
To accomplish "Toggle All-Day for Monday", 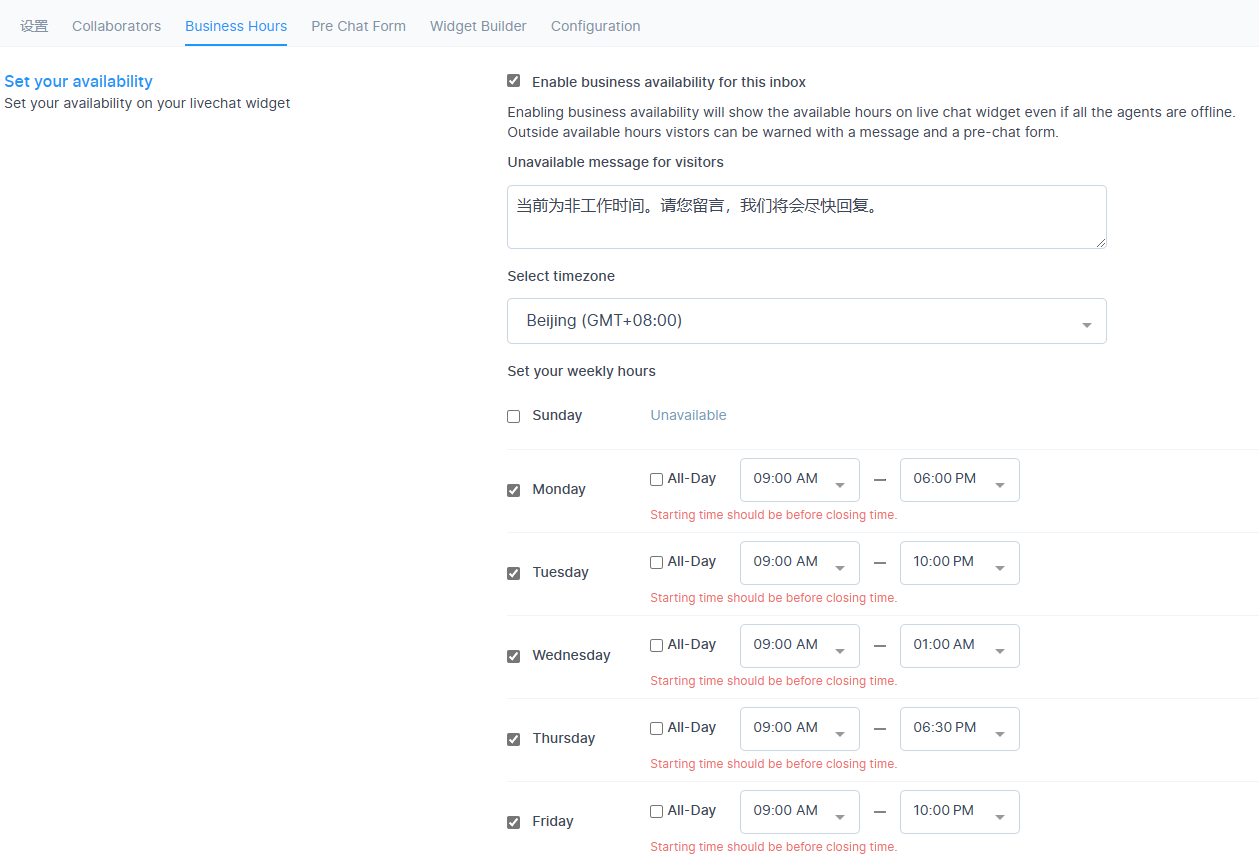I will tap(656, 479).
